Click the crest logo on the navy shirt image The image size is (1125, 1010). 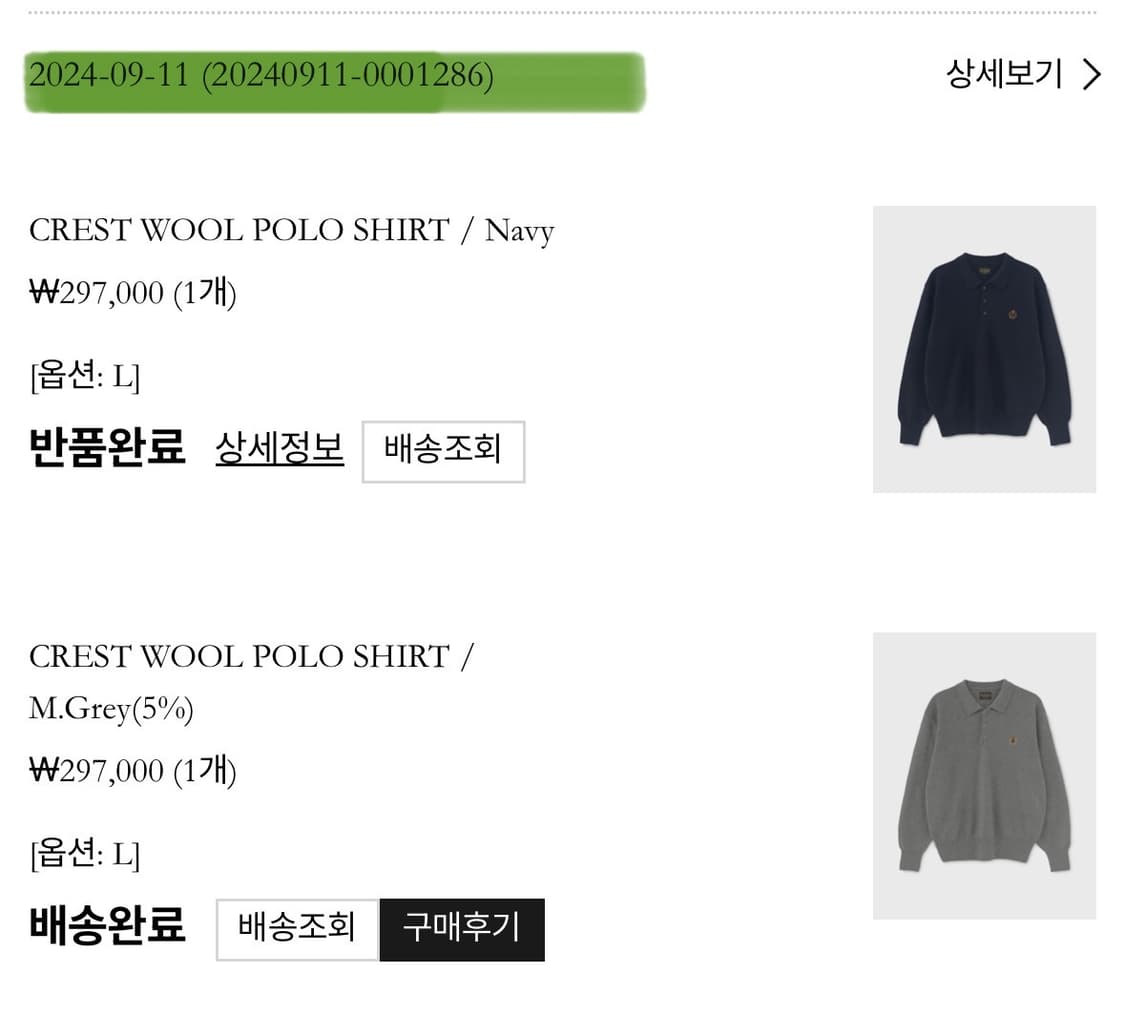click(x=1012, y=314)
